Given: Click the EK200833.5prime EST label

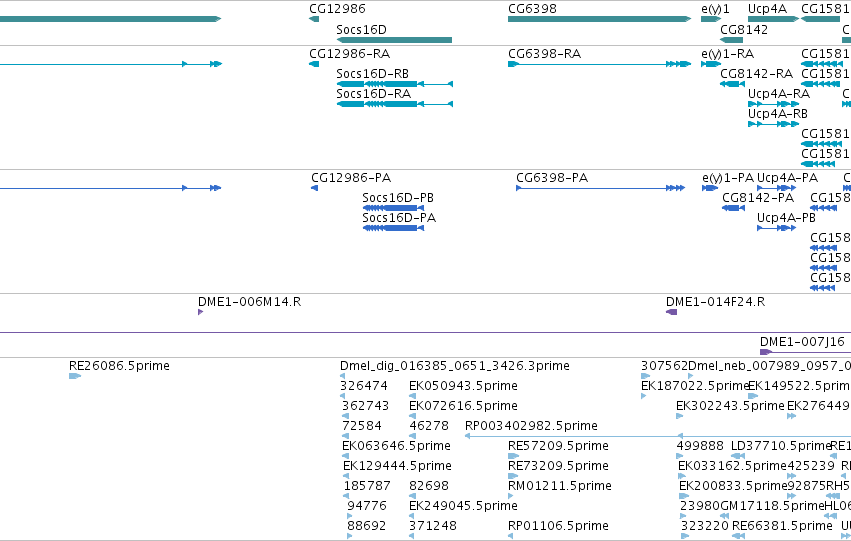Looking at the screenshot, I should pos(733,486).
